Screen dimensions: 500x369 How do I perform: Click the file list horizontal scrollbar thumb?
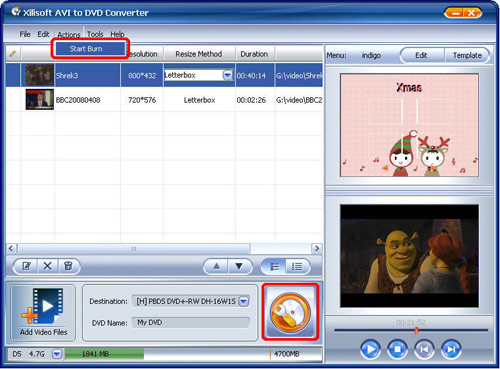tap(134, 248)
